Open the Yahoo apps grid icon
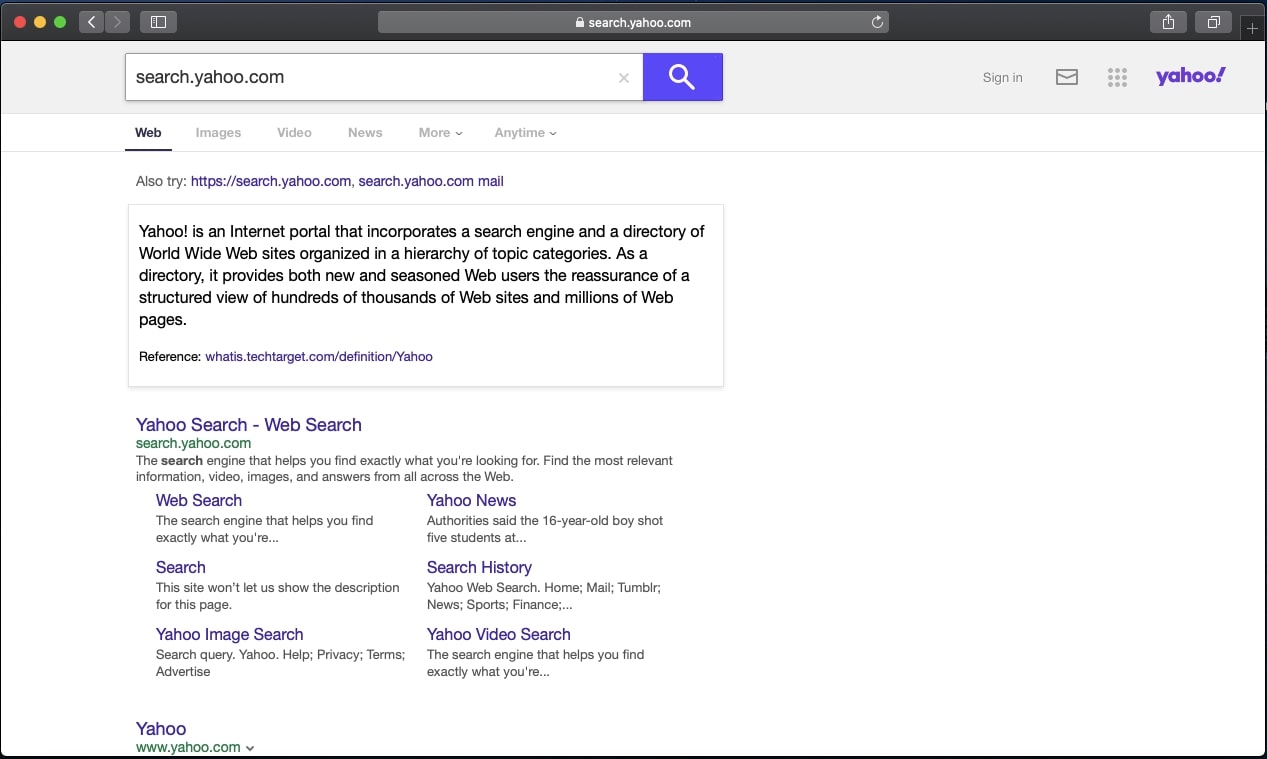This screenshot has width=1267, height=759. [x=1117, y=77]
